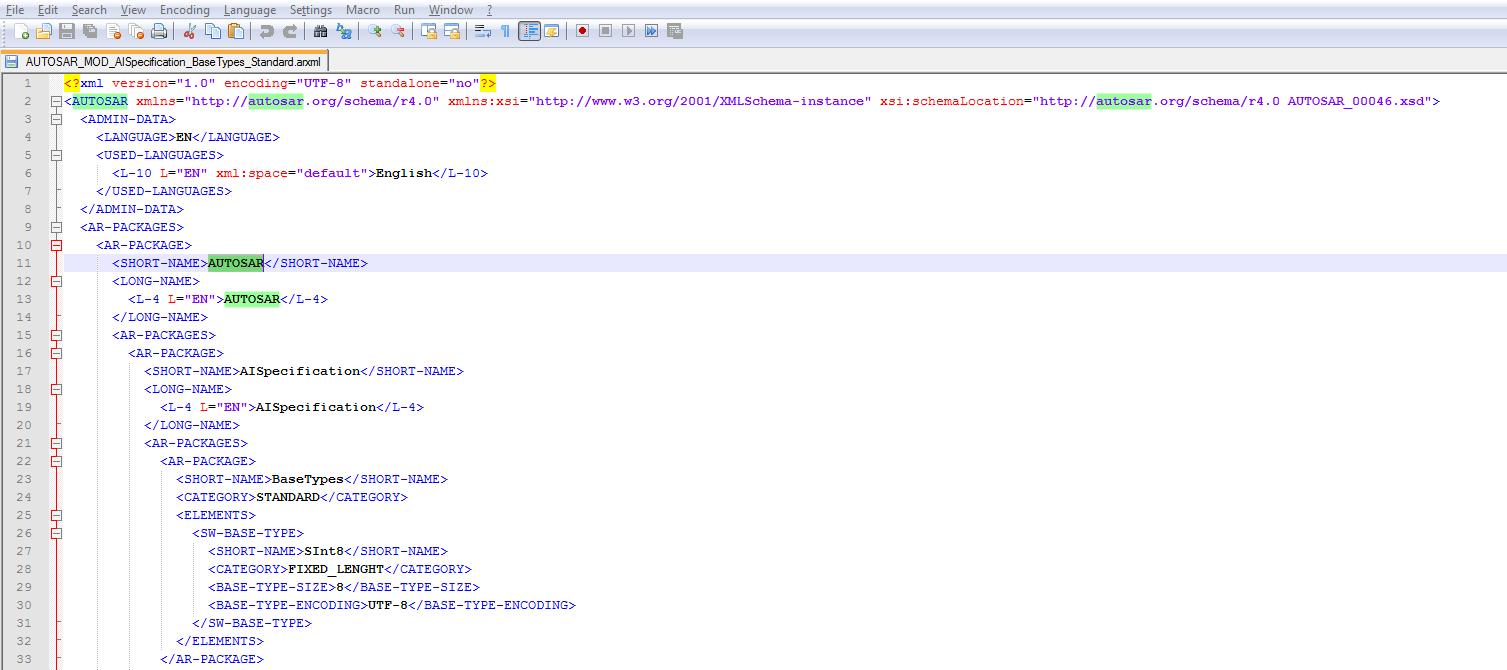The height and width of the screenshot is (670, 1507).
Task: Select the AUTOSAR_MOD_AISpecification_BaseTypes_Standard.arxml tab
Action: tap(164, 61)
